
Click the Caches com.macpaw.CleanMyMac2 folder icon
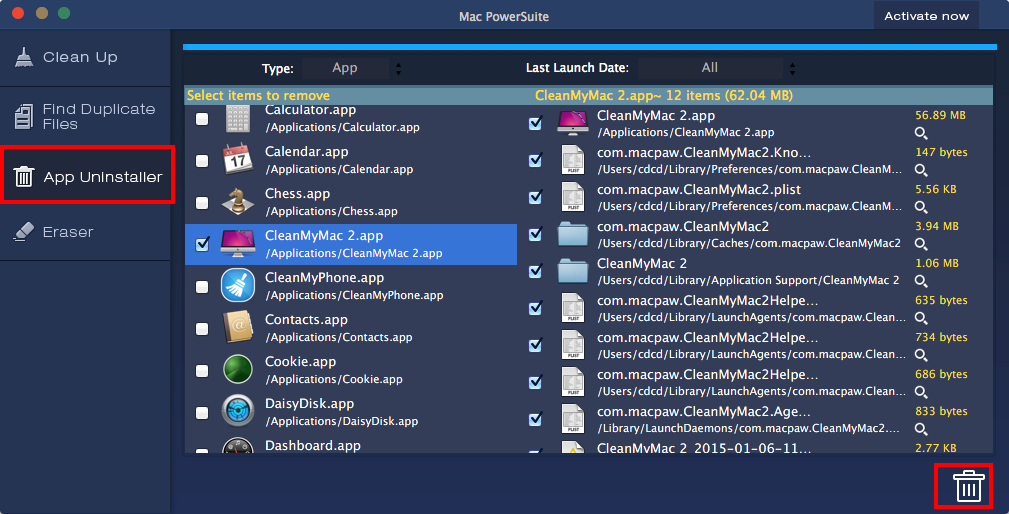click(573, 235)
